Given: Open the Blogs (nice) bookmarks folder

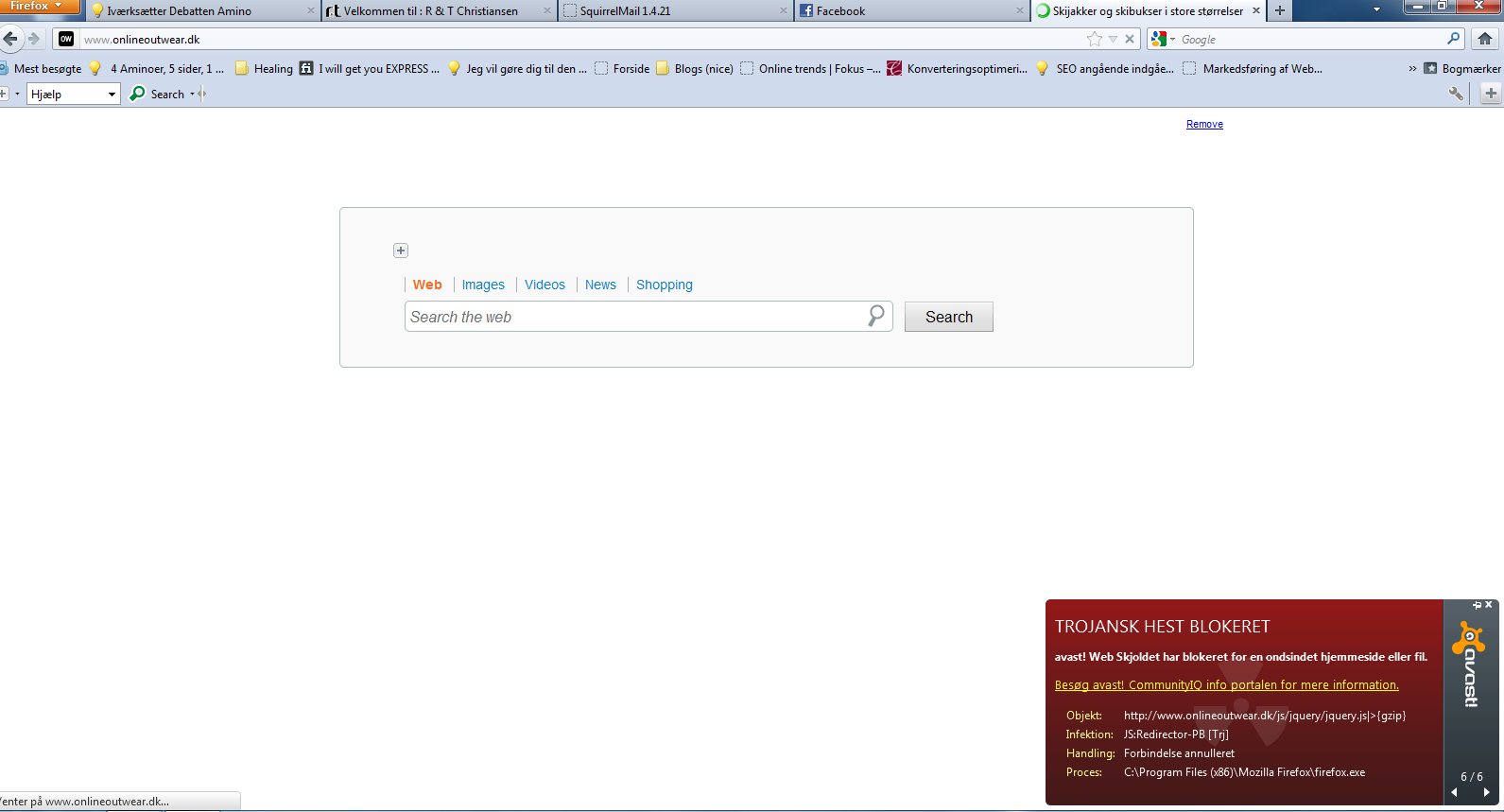Looking at the screenshot, I should coord(695,68).
